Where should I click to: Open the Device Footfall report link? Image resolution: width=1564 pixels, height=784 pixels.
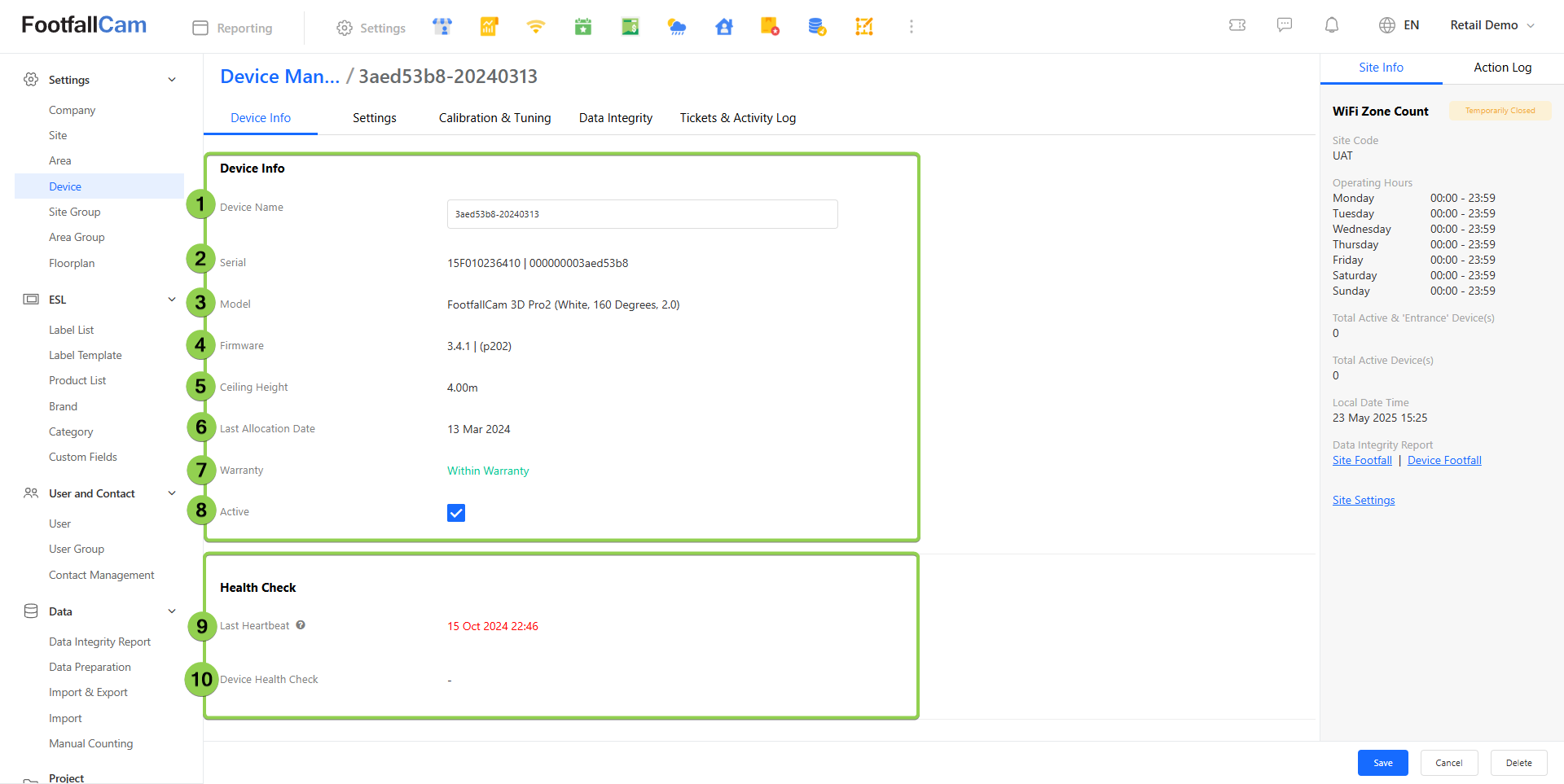click(x=1444, y=460)
